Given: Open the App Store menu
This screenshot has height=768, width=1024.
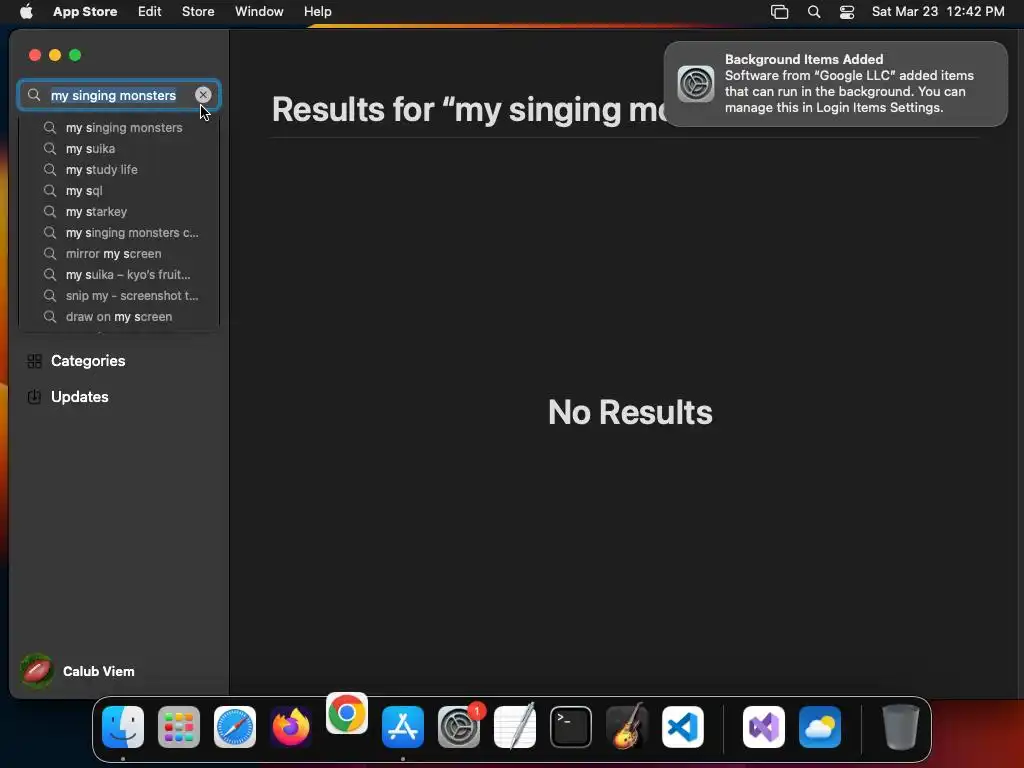Looking at the screenshot, I should tap(85, 11).
